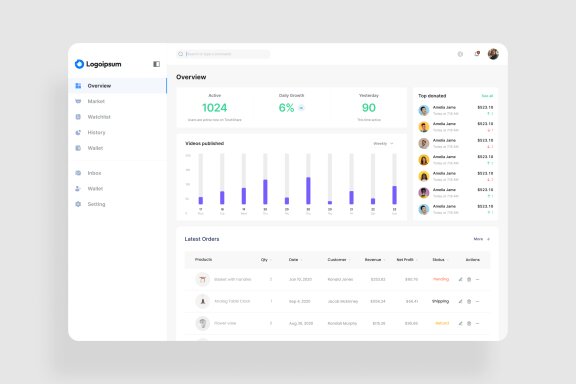The height and width of the screenshot is (384, 576).
Task: Open the Wallet item below History
Action: (x=118, y=148)
